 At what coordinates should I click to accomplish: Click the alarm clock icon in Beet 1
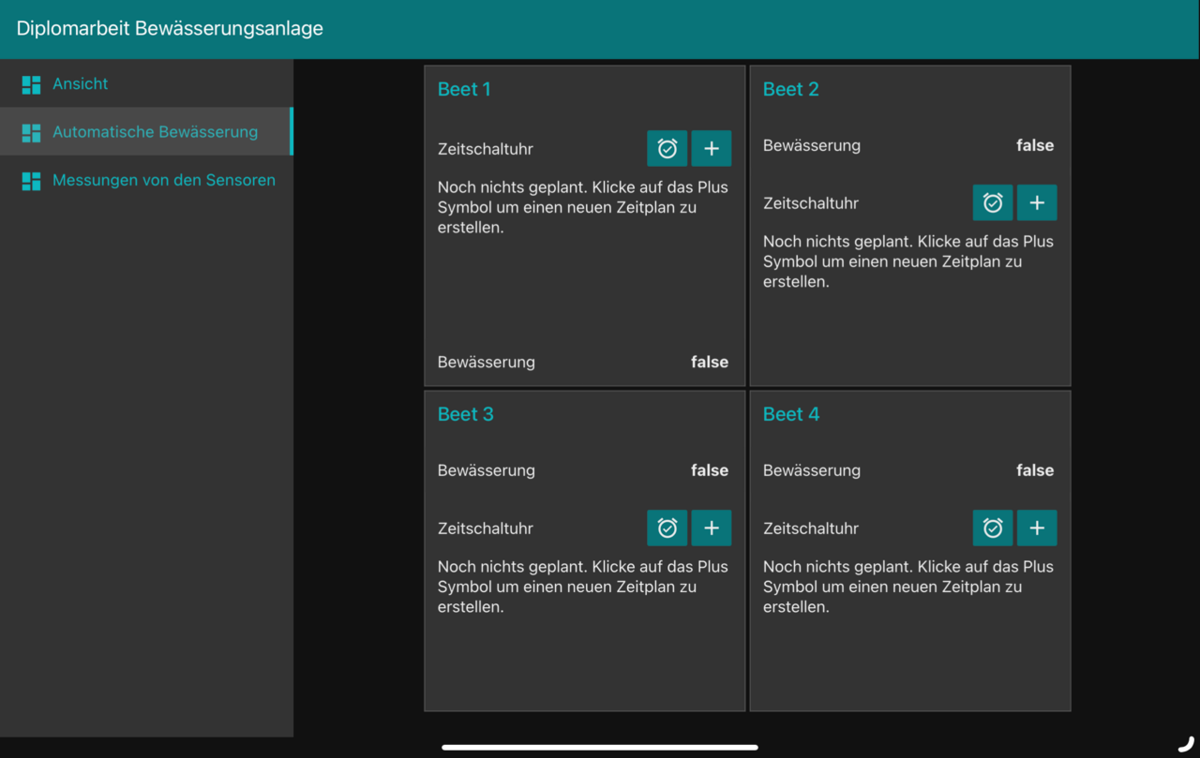coord(667,149)
